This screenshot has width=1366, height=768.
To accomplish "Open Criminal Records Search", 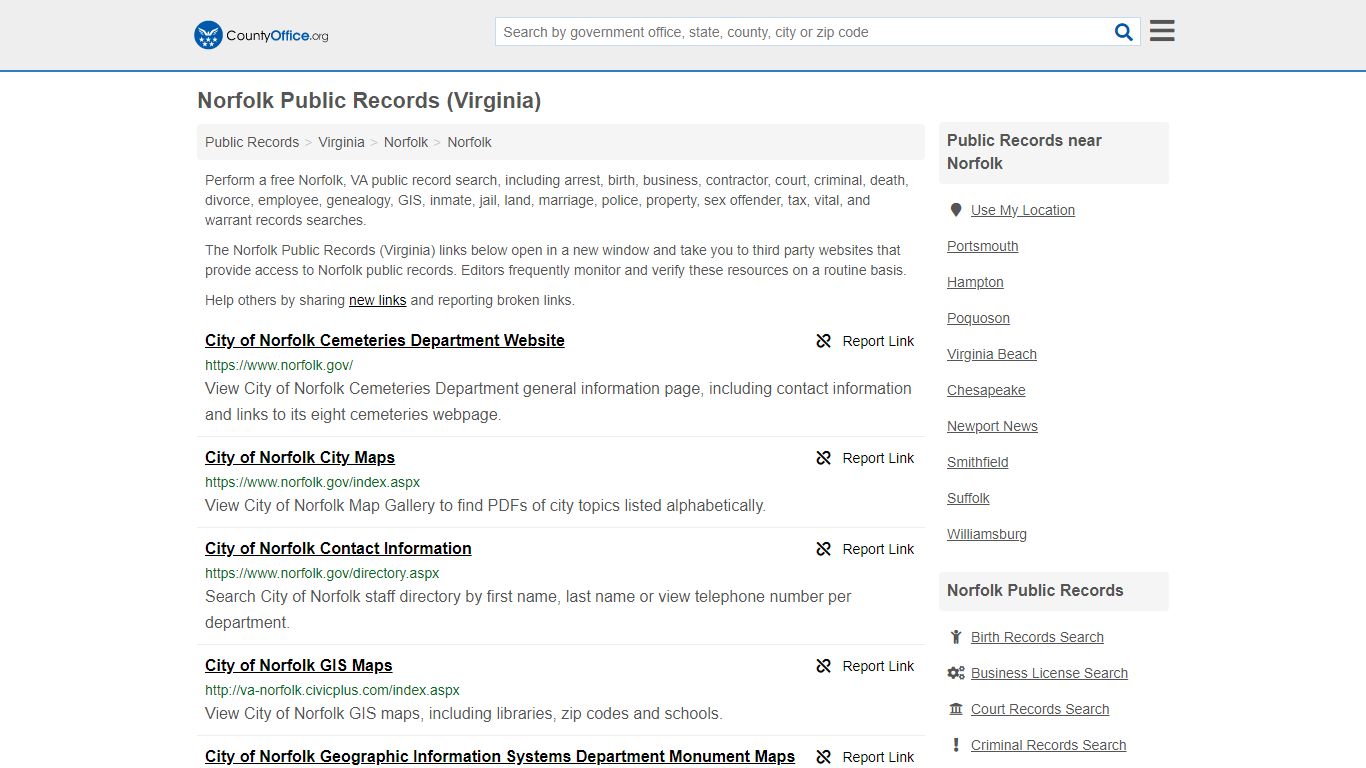I will coord(1048,745).
